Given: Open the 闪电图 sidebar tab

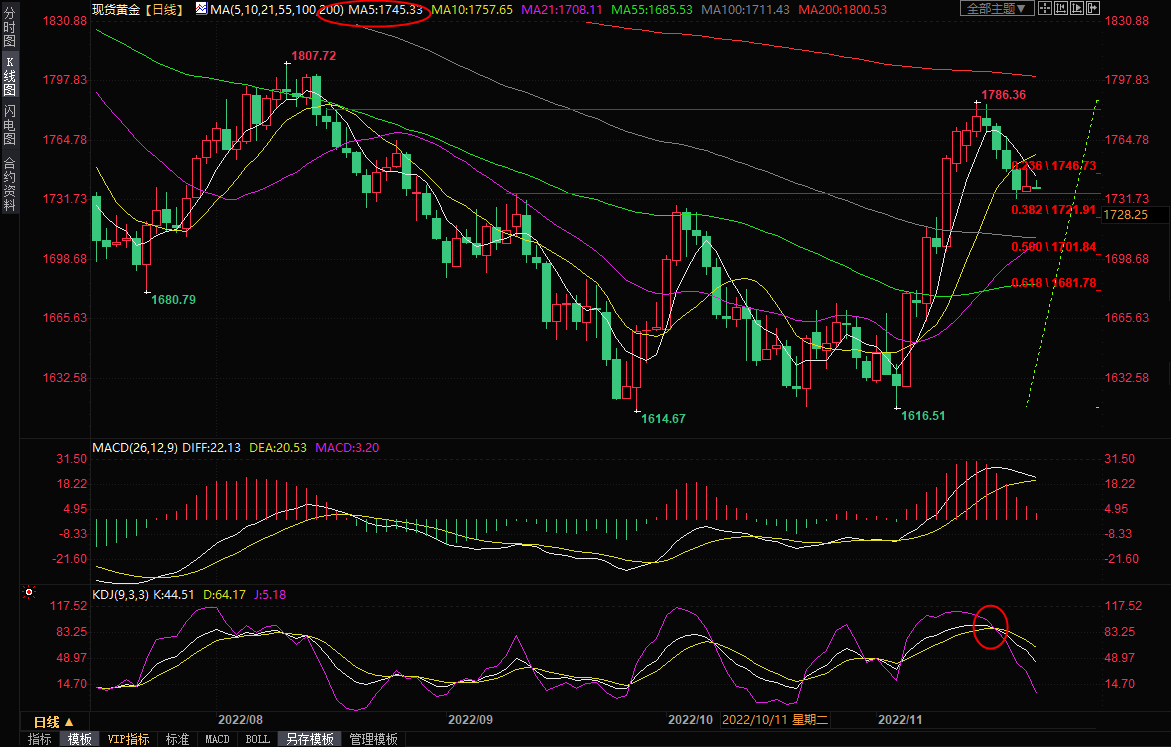Looking at the screenshot, I should 10,126.
